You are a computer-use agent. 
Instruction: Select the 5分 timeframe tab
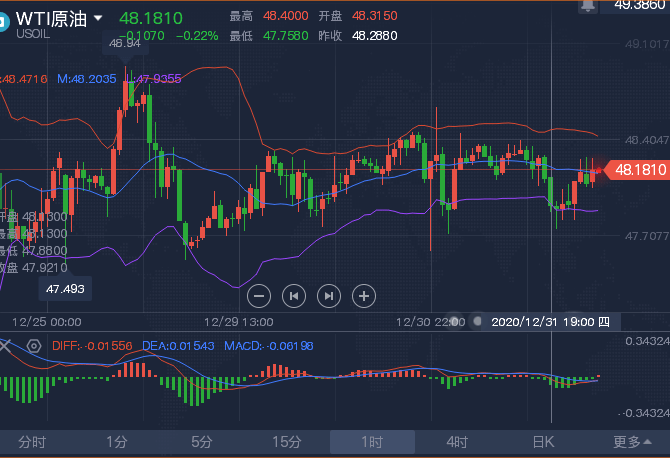coord(202,442)
